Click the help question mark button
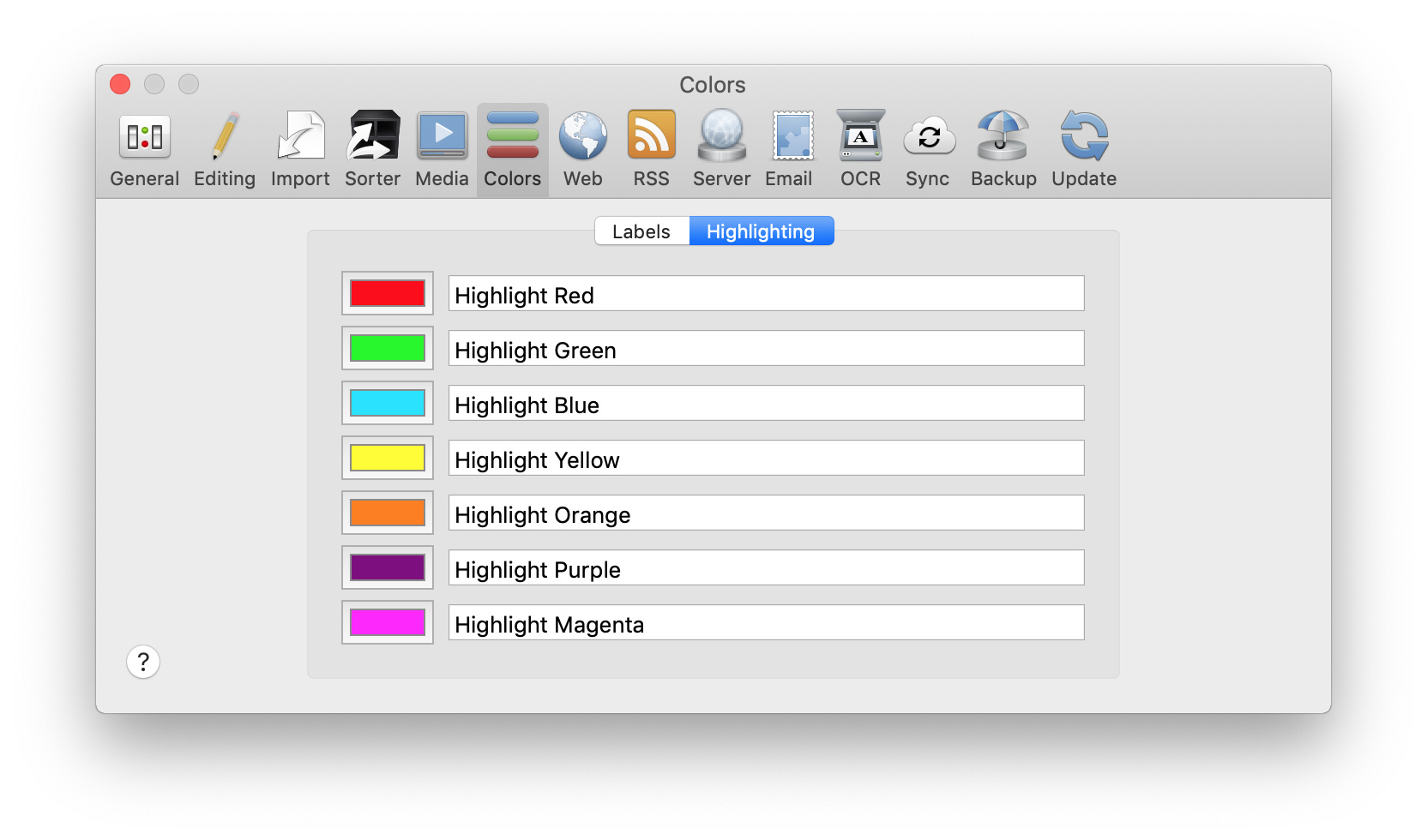 [143, 662]
